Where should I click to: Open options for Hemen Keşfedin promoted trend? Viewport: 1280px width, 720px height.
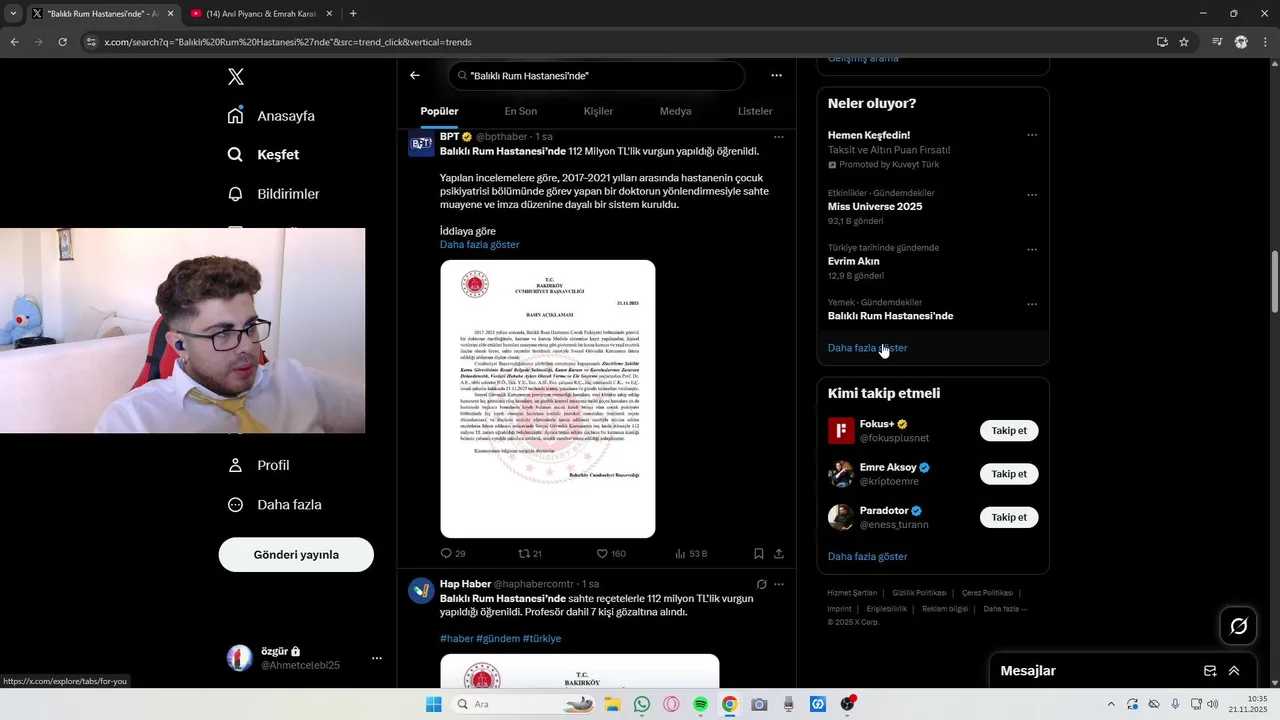[1032, 136]
